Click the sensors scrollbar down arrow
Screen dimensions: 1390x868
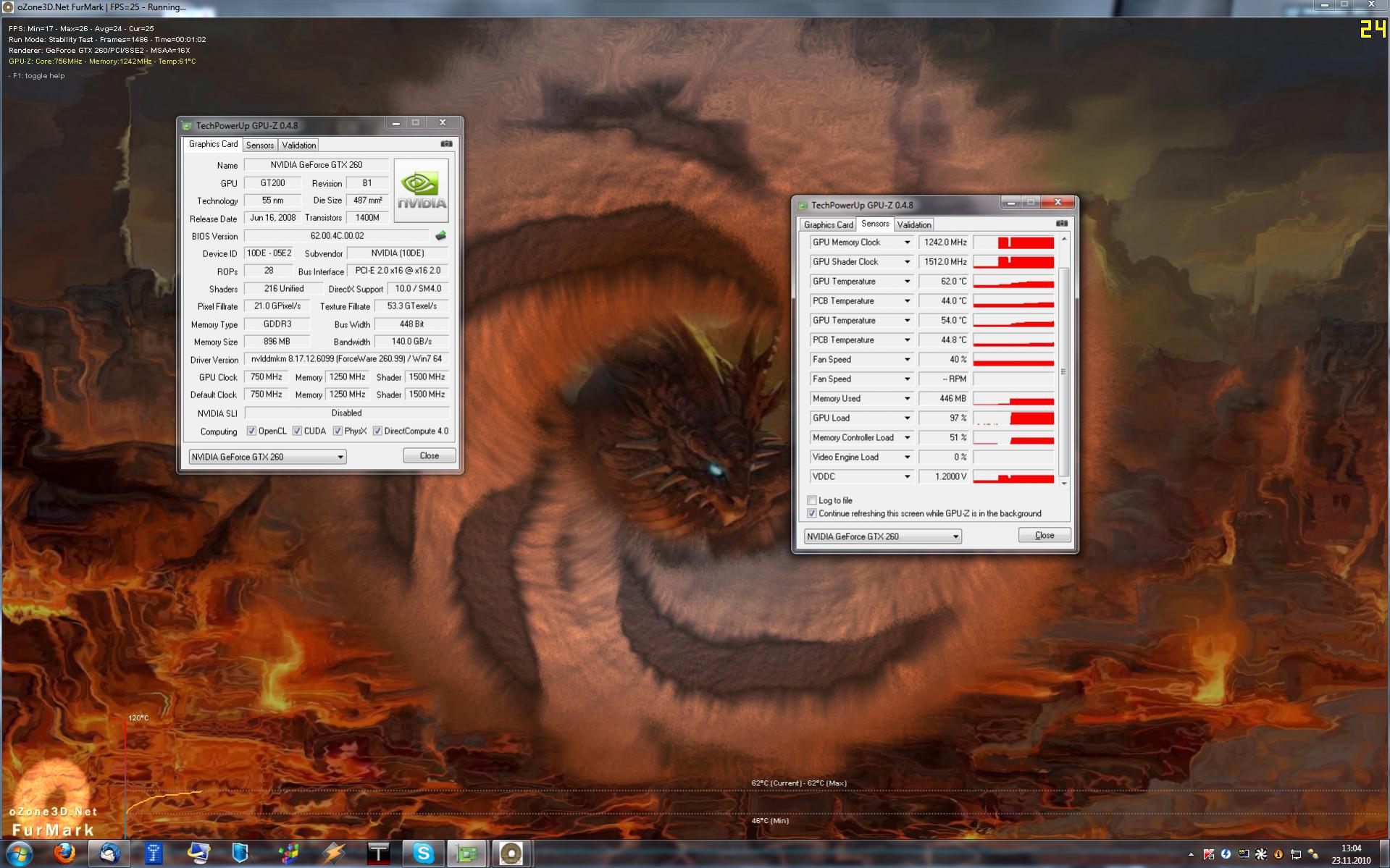point(1064,483)
